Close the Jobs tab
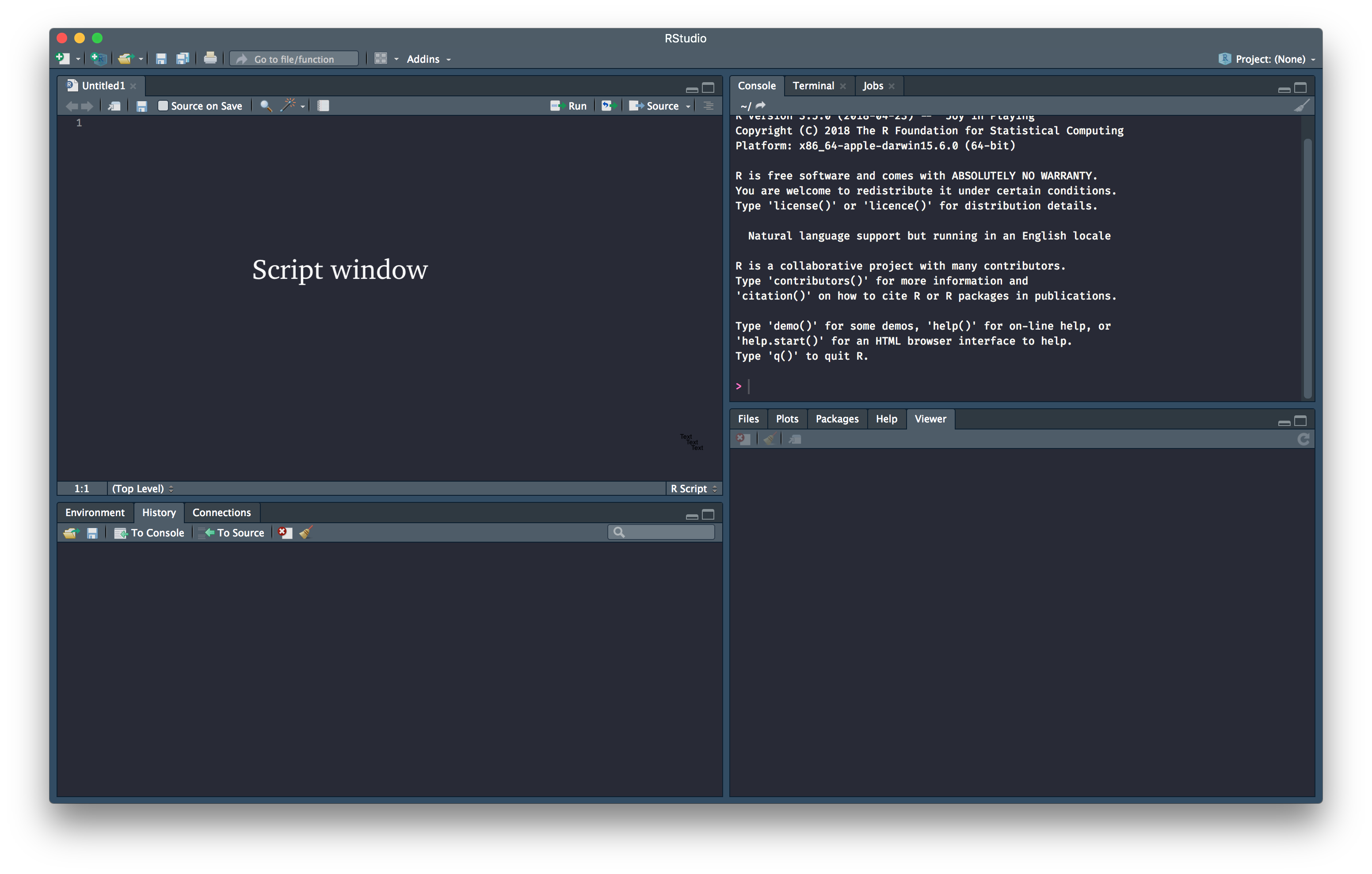The image size is (1372, 874). 892,86
